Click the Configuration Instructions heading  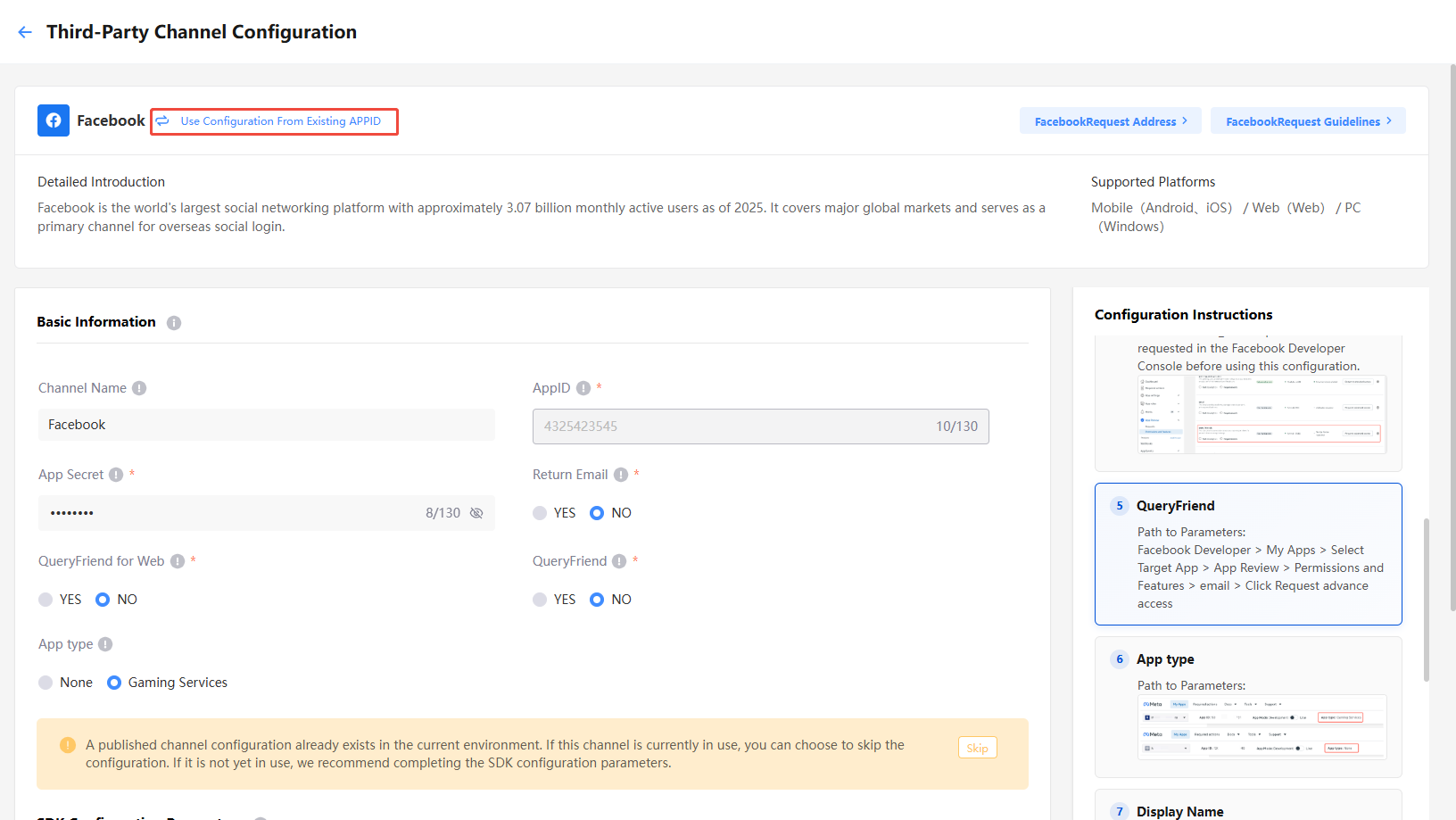[1183, 315]
